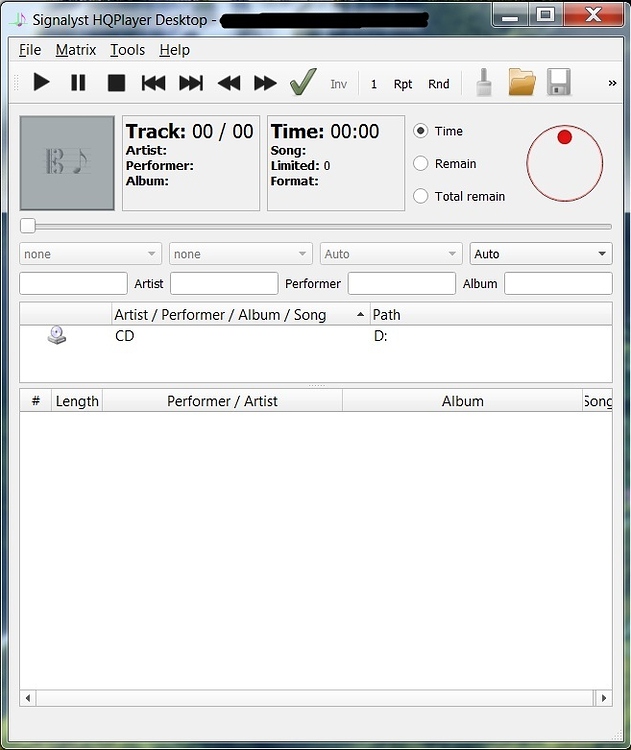
Task: Pause playback using the Pause icon
Action: (78, 83)
